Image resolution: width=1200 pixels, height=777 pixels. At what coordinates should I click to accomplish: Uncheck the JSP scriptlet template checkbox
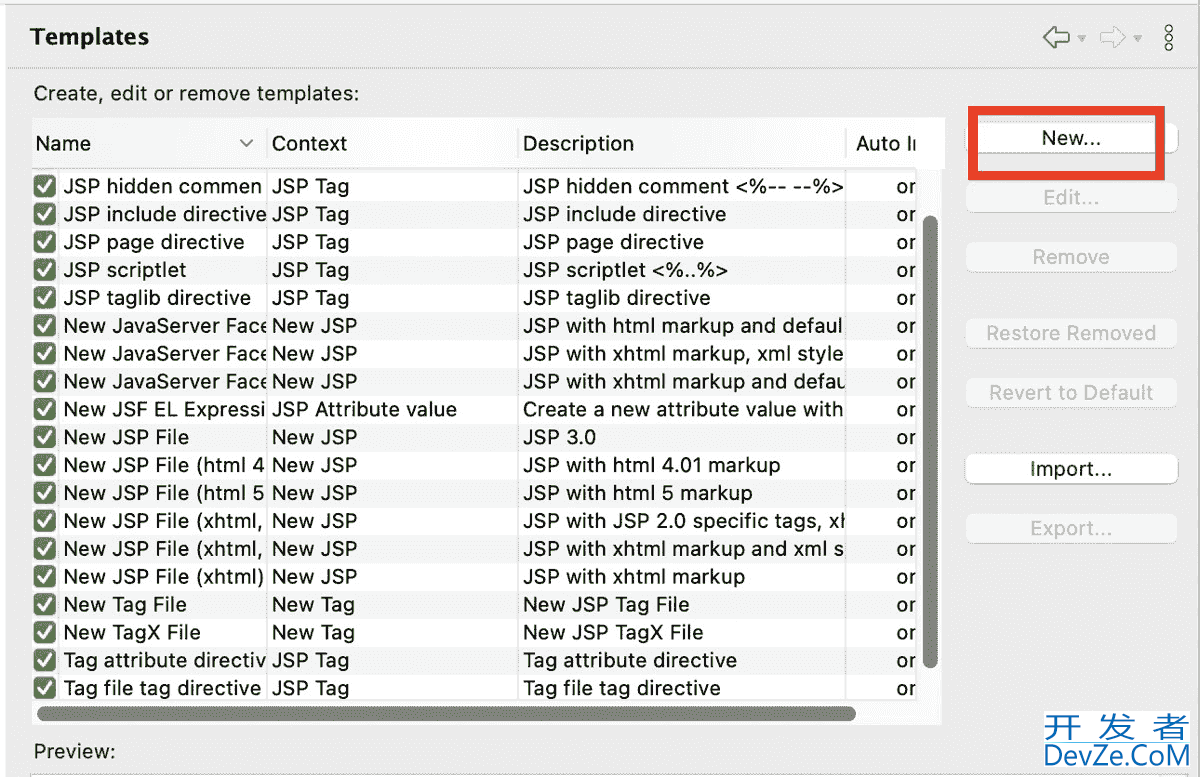(x=45, y=270)
